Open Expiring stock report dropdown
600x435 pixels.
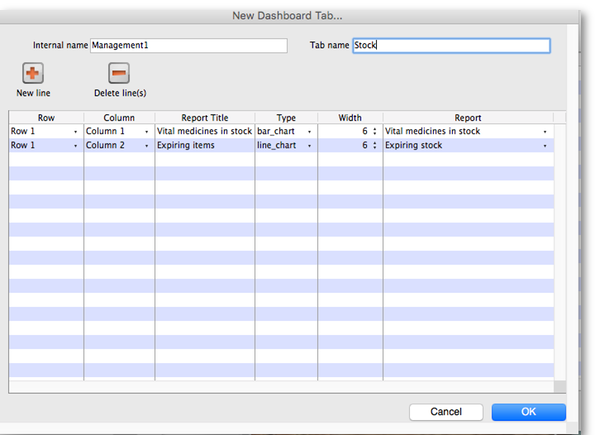coord(545,146)
